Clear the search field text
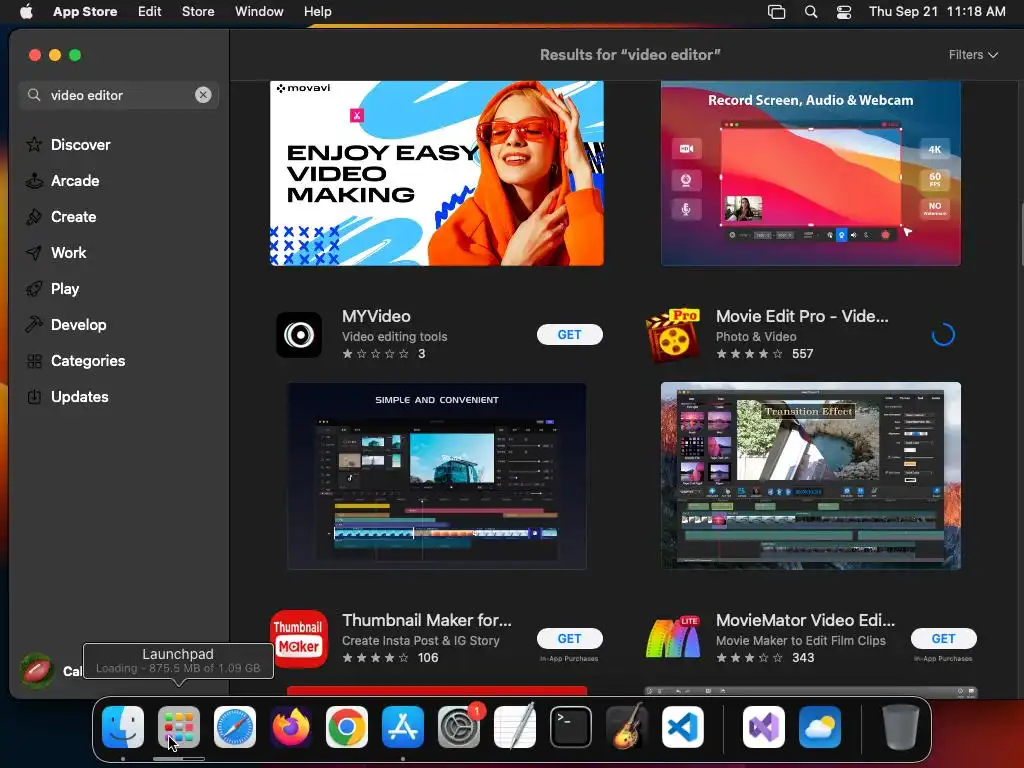The width and height of the screenshot is (1024, 768). click(x=203, y=95)
